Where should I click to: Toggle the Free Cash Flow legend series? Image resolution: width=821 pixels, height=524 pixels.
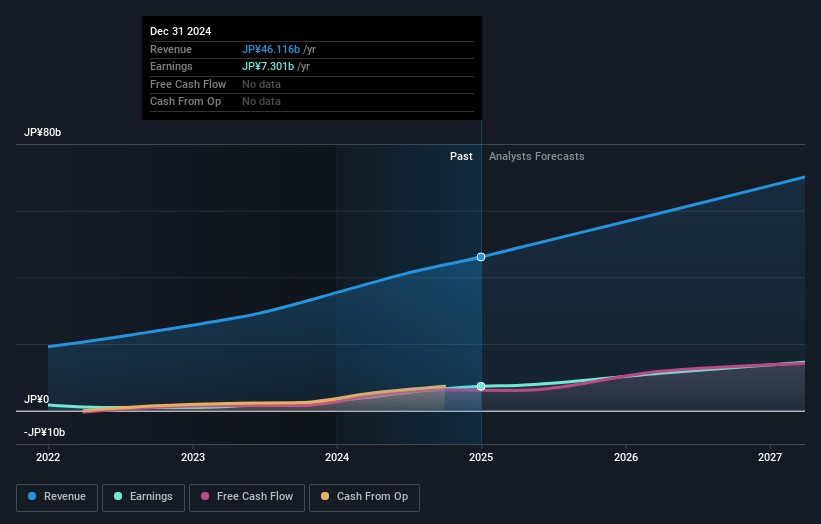tap(247, 497)
